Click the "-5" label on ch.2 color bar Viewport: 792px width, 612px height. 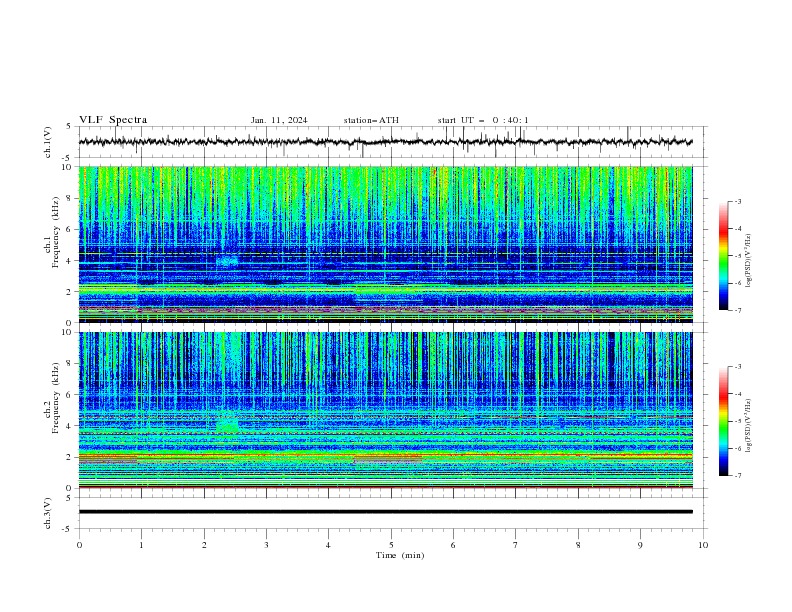point(737,421)
